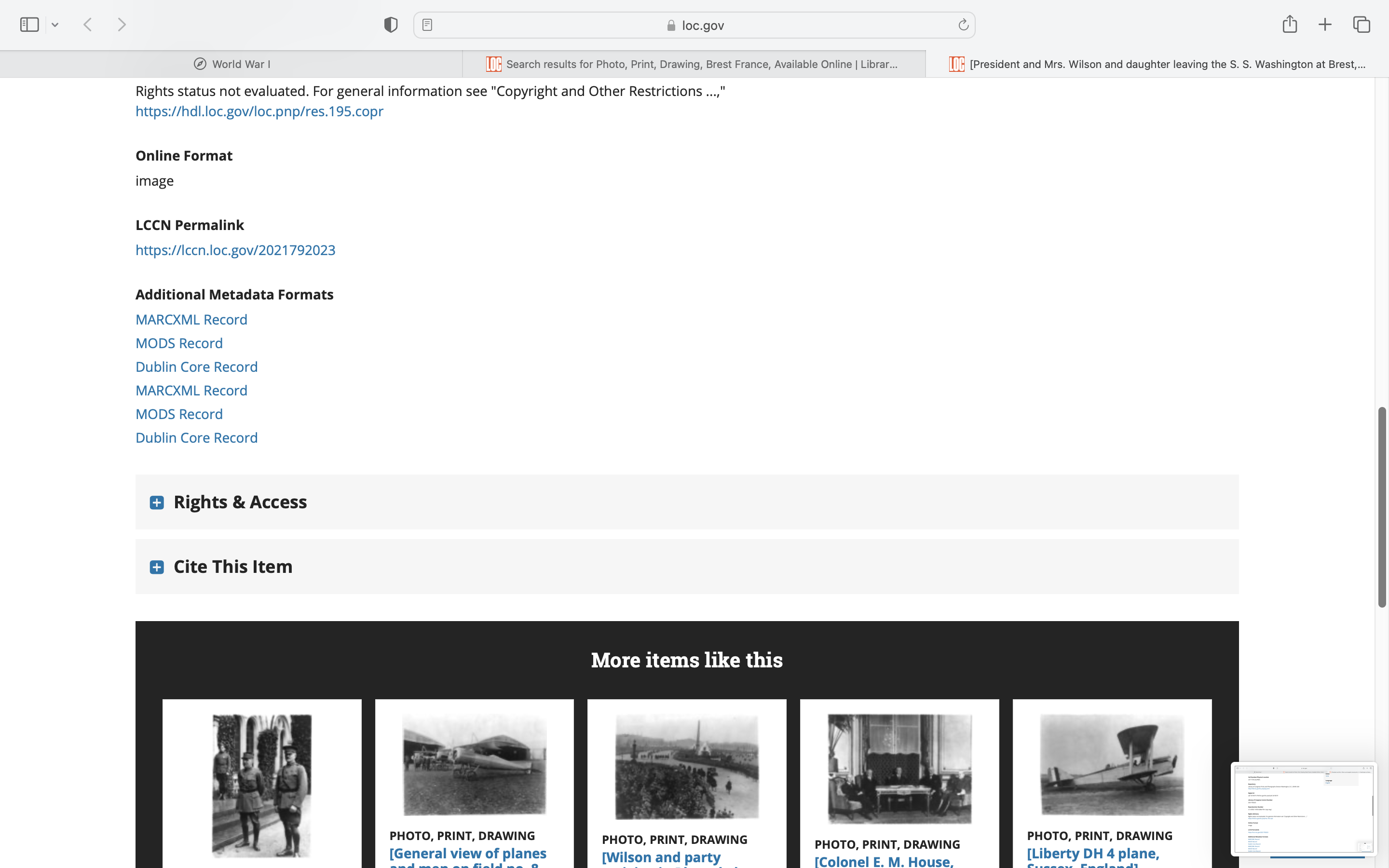This screenshot has width=1389, height=868.
Task: Toggle the Safari sidebar icon
Action: click(x=29, y=25)
